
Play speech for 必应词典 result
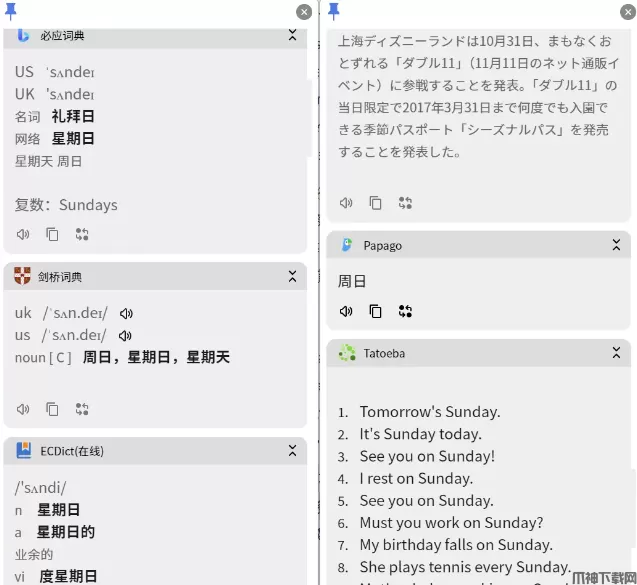click(x=23, y=234)
